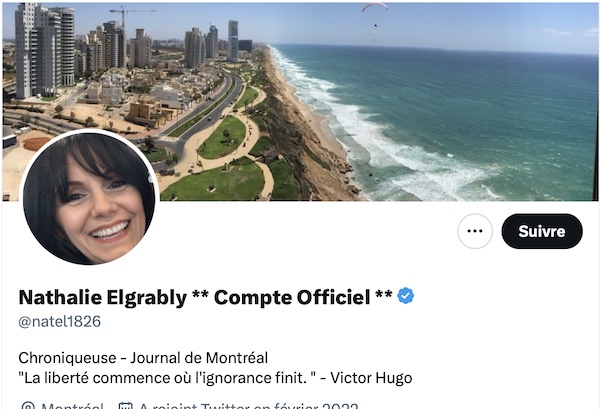600x409 pixels.
Task: Select the @natel1826 handle text
Action: pyautogui.click(x=59, y=321)
